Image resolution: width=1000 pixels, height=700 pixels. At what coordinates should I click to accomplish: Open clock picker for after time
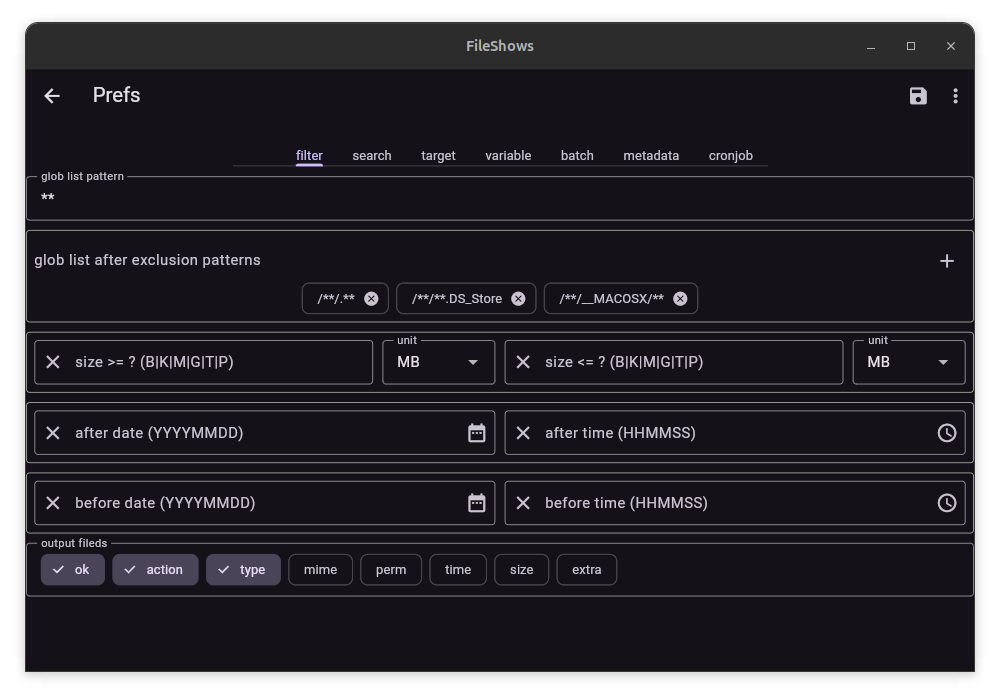point(946,433)
